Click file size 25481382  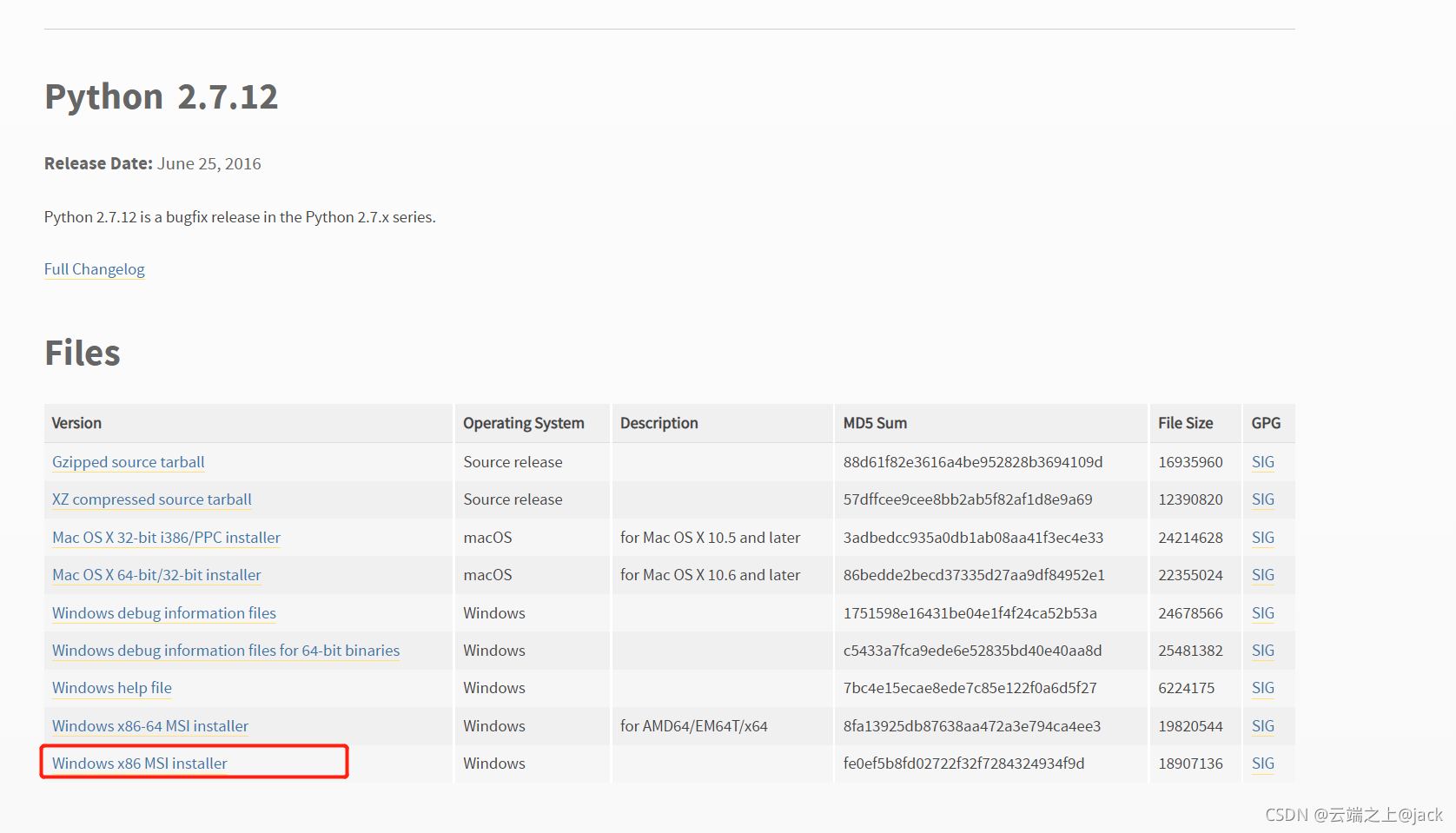click(x=1190, y=651)
